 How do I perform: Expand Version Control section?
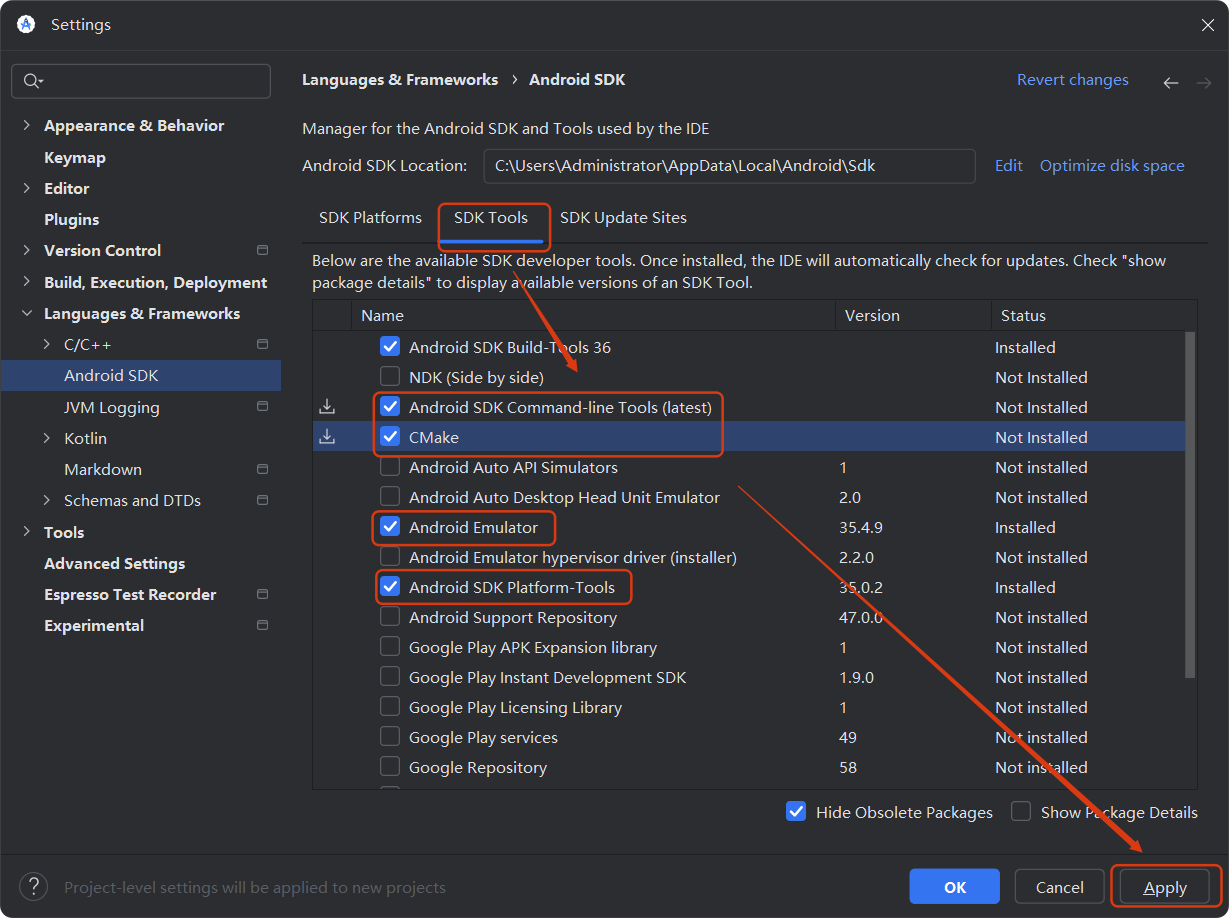(x=27, y=250)
